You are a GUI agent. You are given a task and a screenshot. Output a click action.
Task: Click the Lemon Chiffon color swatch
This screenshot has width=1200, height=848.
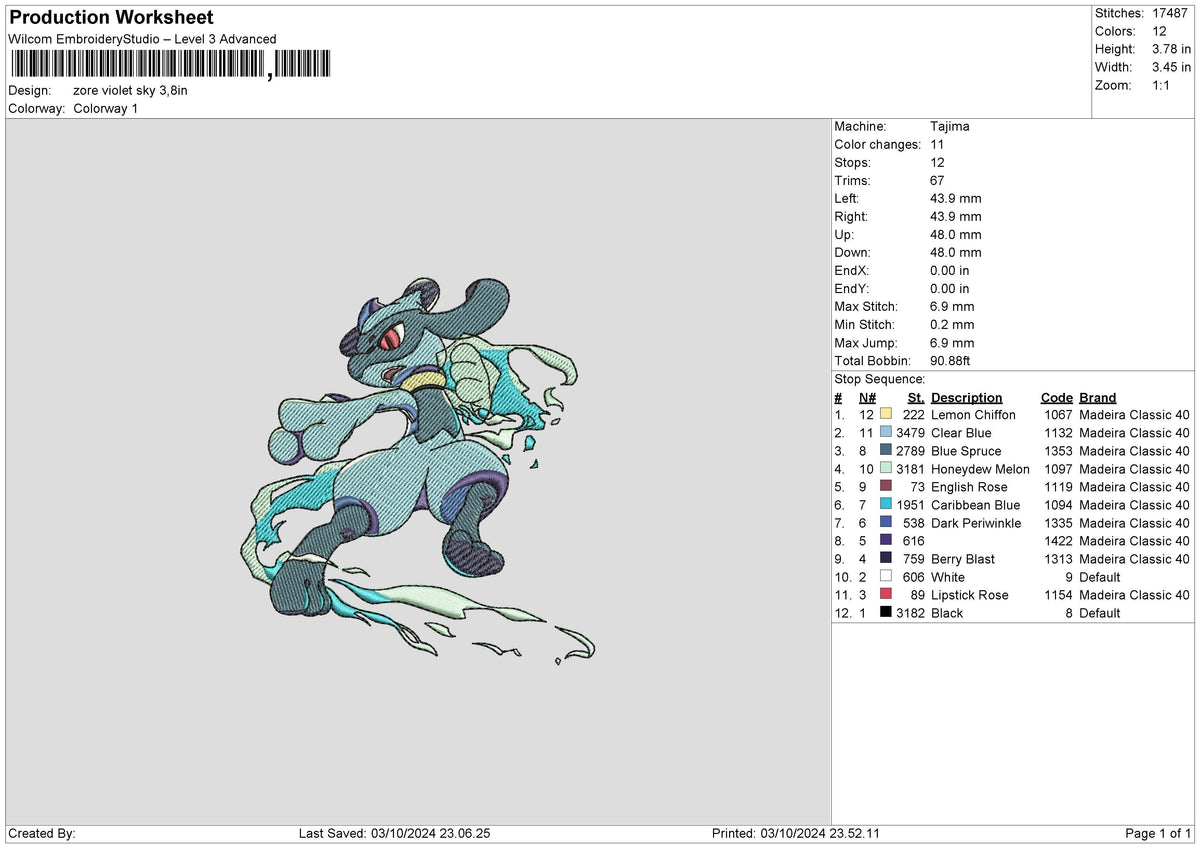[x=886, y=414]
